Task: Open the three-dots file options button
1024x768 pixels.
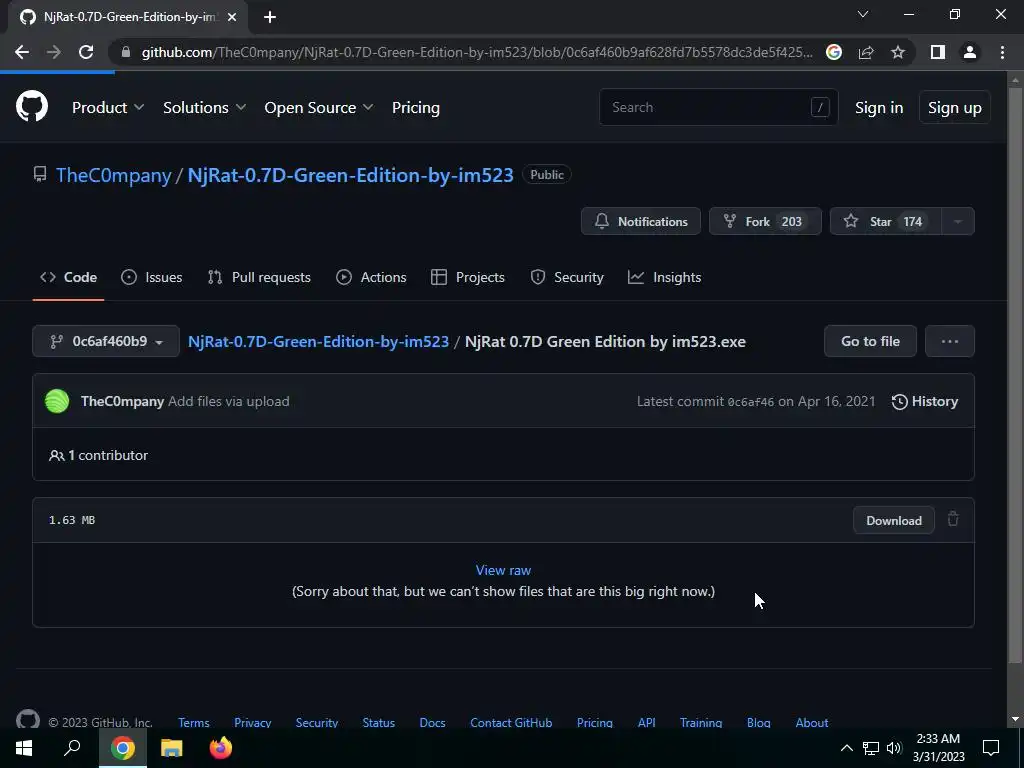Action: pos(950,341)
